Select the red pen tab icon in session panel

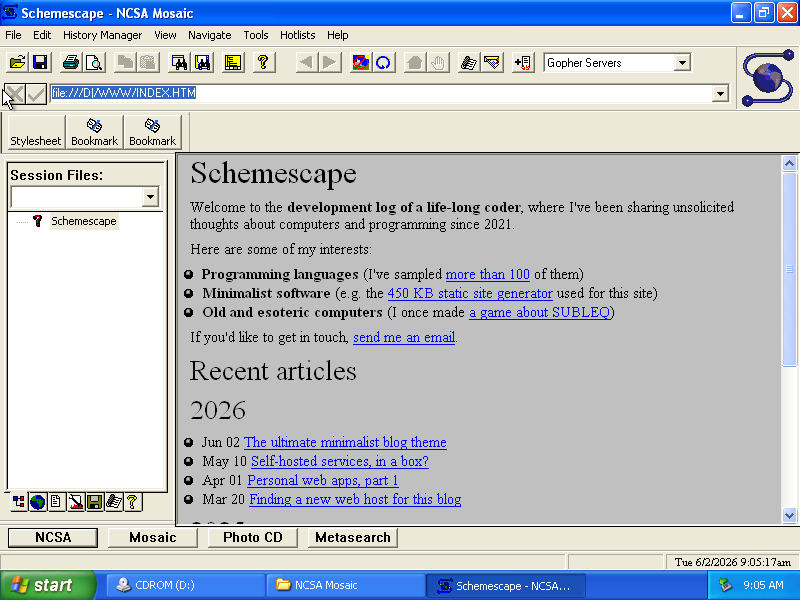pyautogui.click(x=76, y=502)
